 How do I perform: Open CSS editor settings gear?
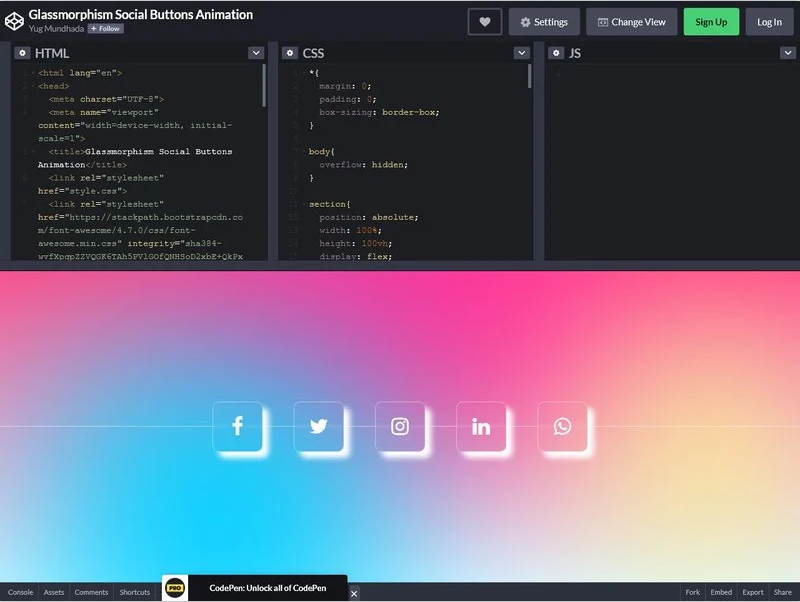pyautogui.click(x=290, y=53)
